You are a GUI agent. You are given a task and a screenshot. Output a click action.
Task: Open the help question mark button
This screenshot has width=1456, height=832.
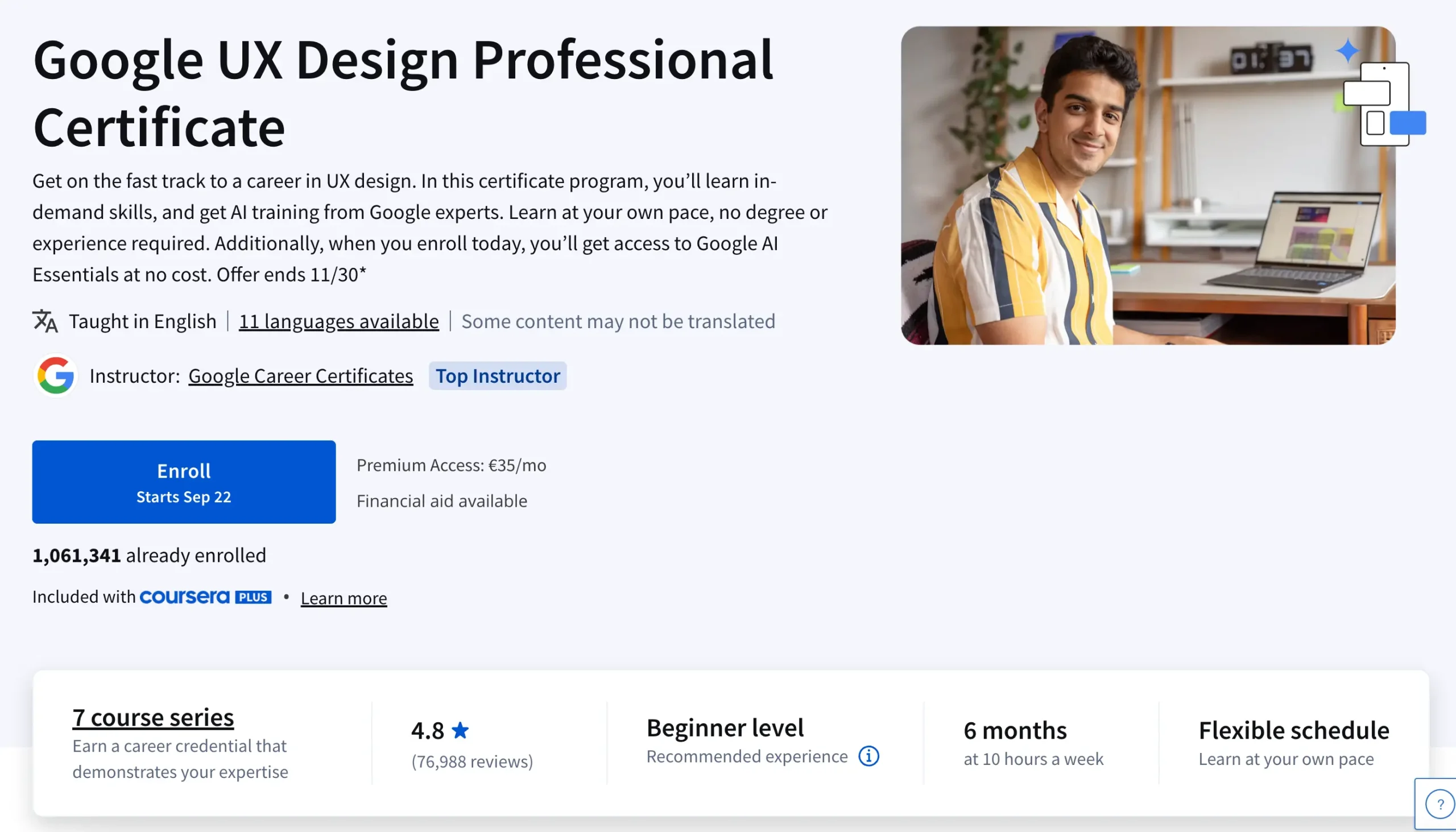1440,804
